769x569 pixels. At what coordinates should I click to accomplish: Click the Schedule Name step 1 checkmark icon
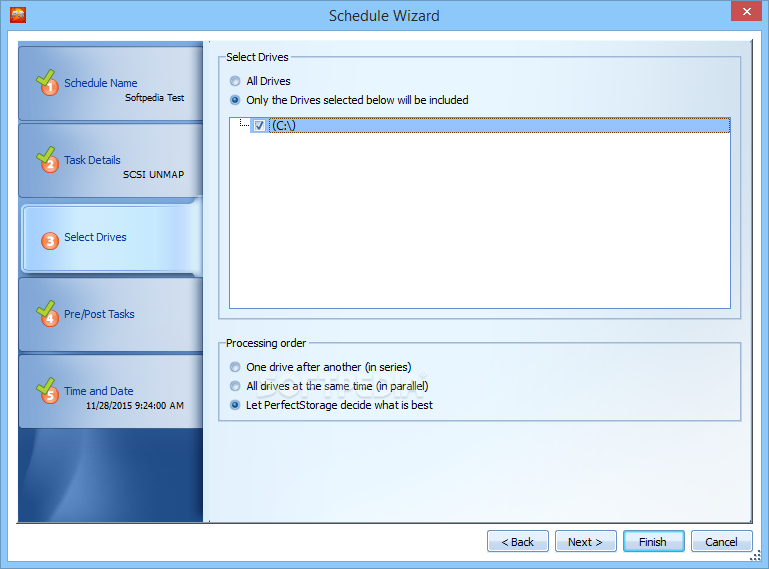(47, 82)
